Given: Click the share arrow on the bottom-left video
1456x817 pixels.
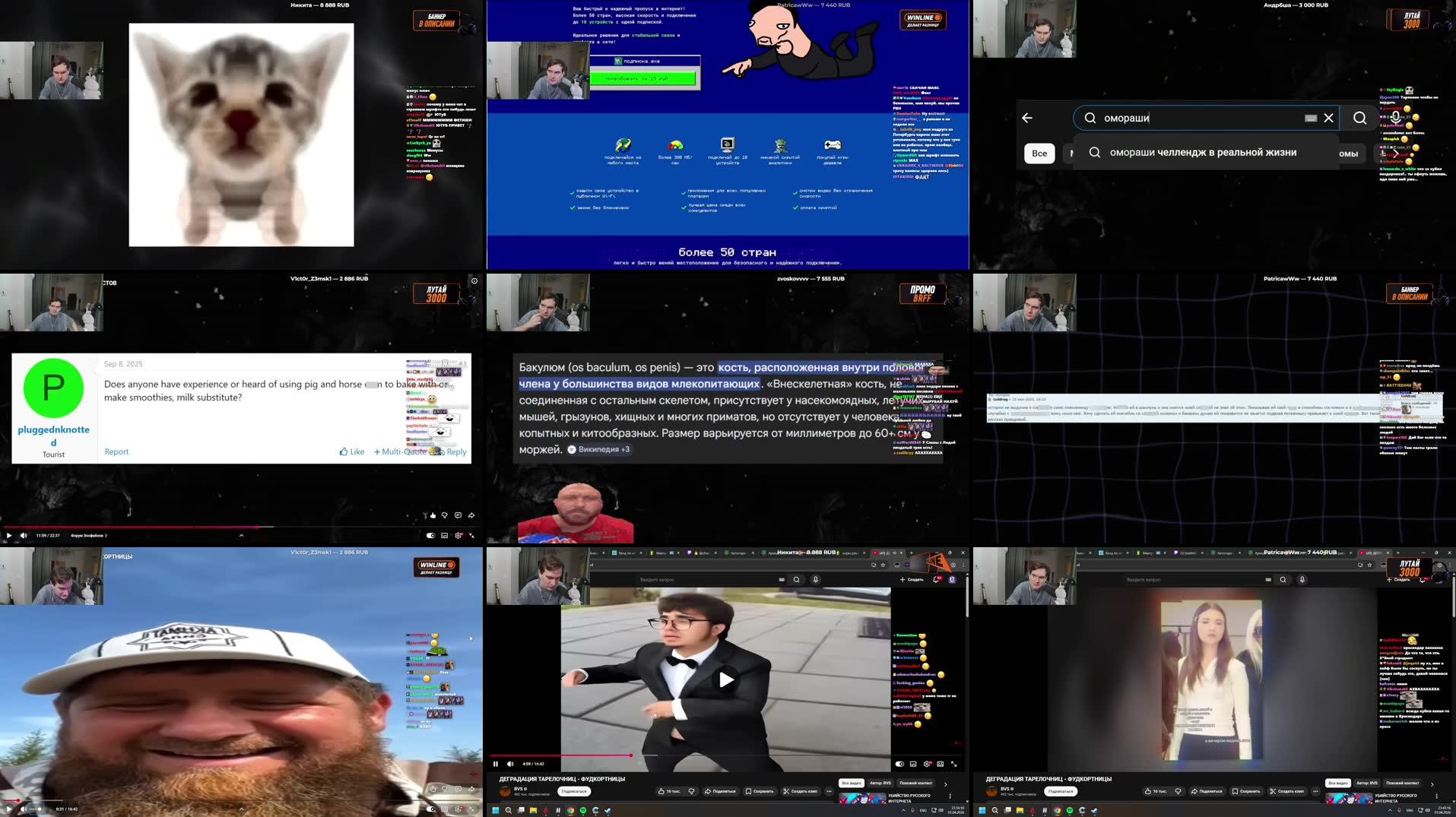Looking at the screenshot, I should point(471,788).
